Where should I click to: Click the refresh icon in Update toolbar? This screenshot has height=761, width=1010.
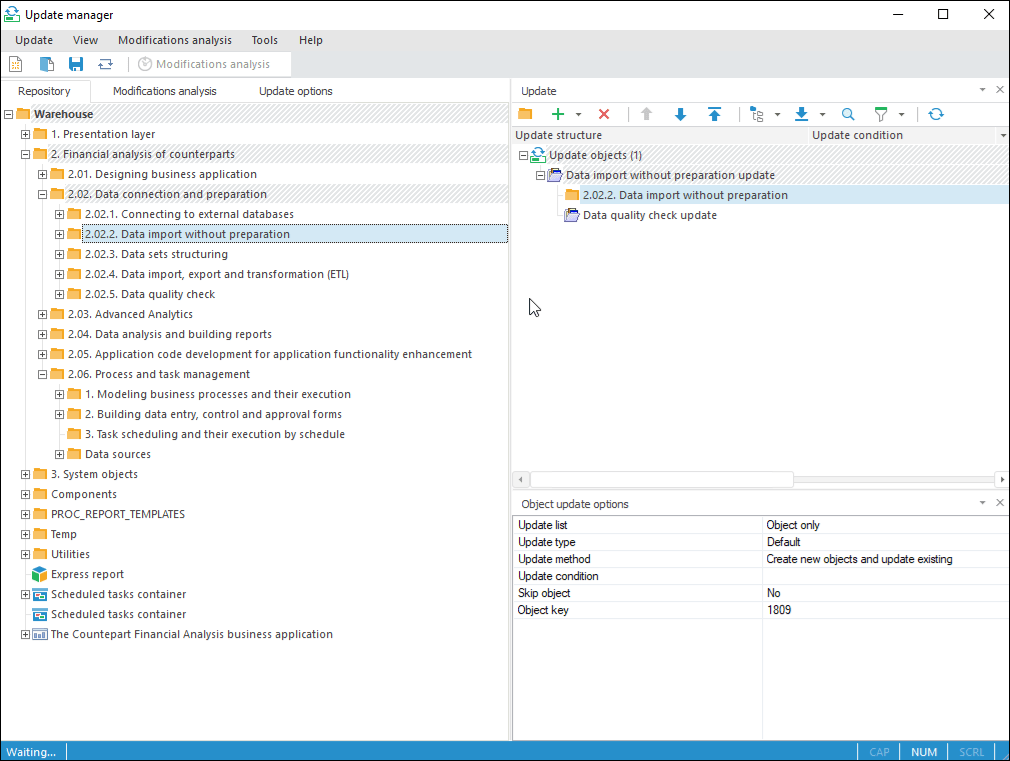[936, 115]
